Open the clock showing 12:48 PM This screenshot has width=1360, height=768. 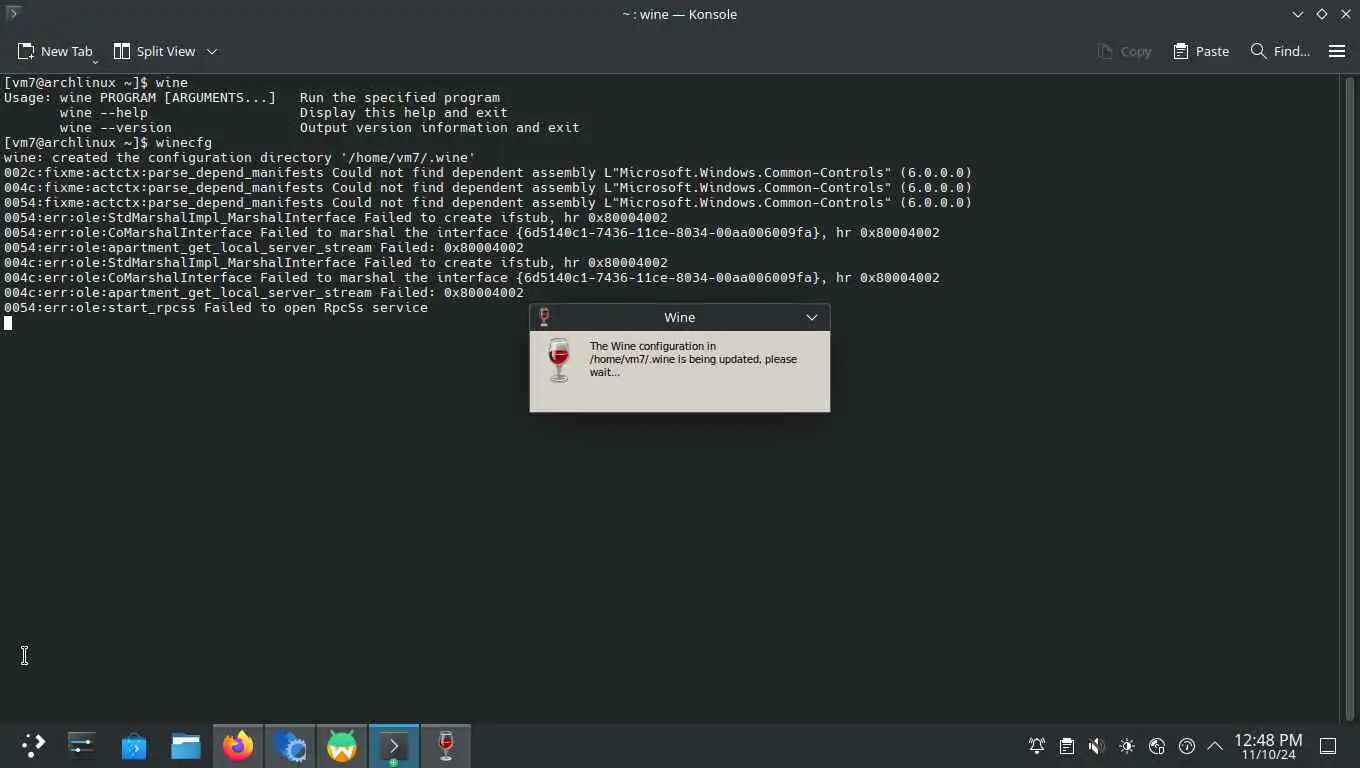(x=1268, y=746)
